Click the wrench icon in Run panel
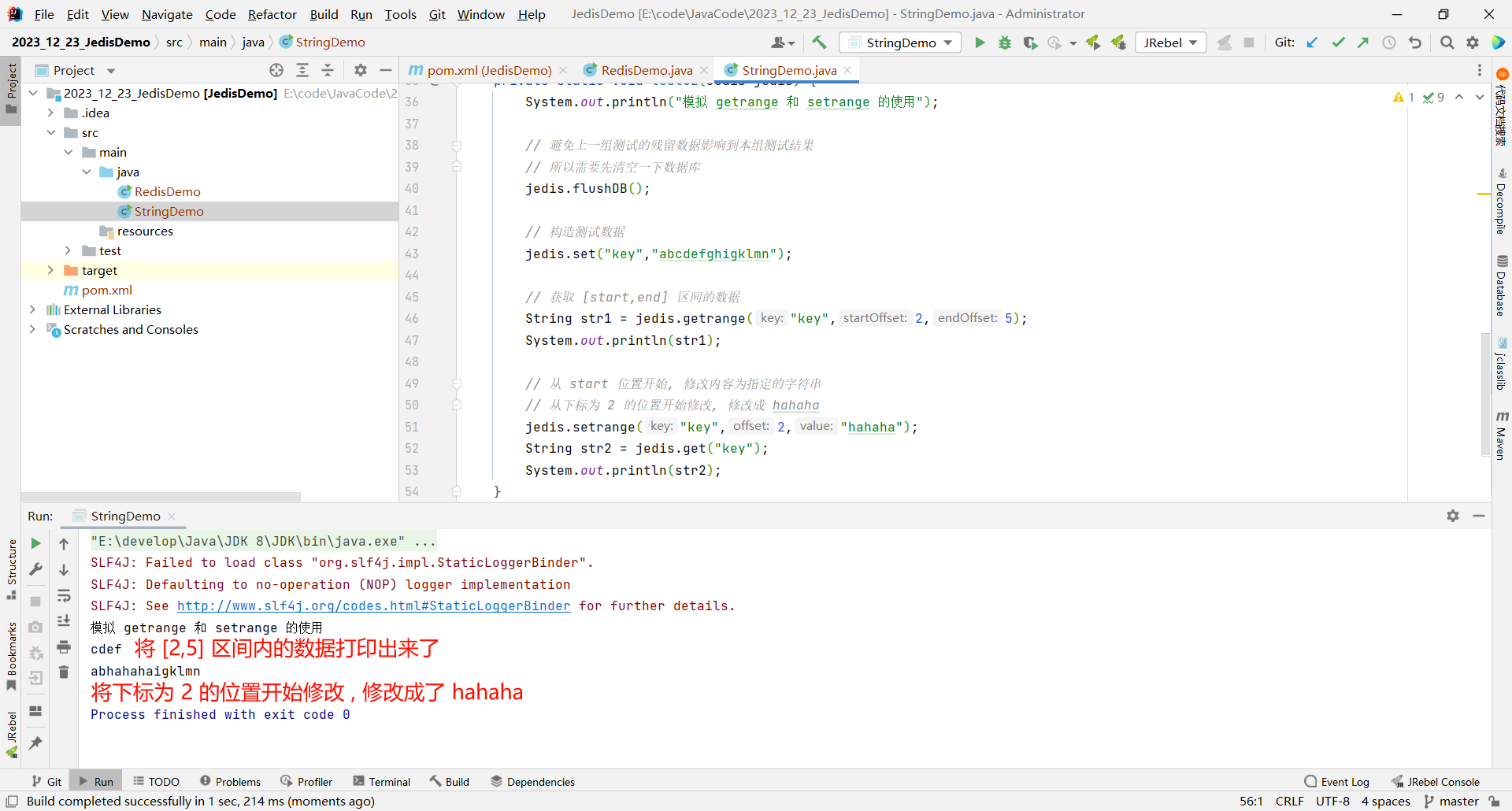Screen dimensions: 1512x811 [35, 569]
